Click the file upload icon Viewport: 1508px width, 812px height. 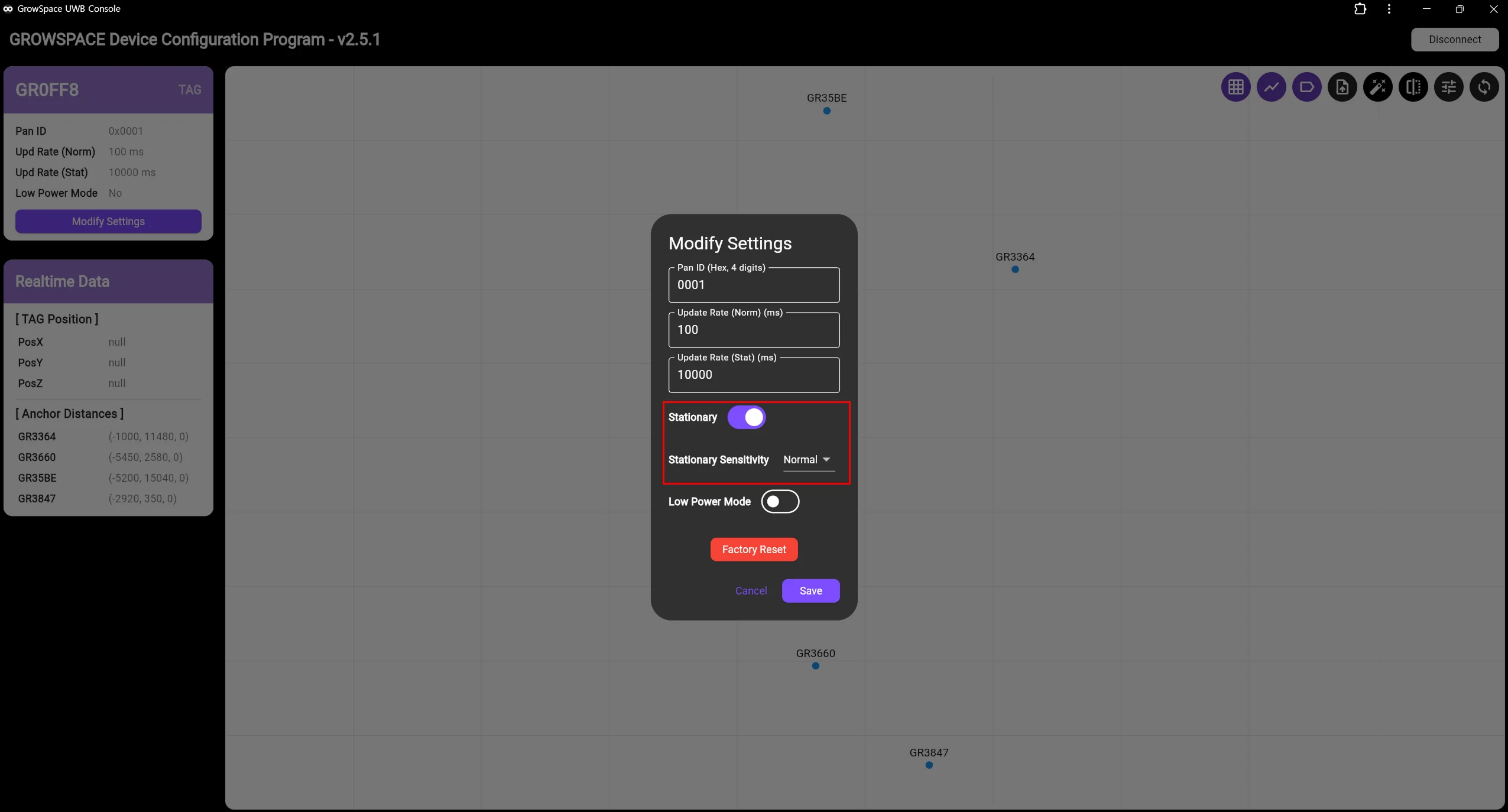coord(1342,87)
